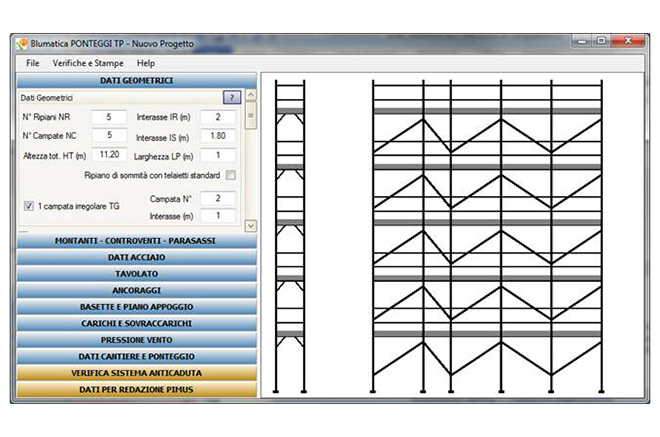Image resolution: width=660 pixels, height=437 pixels.
Task: Expand DATI CANTIERE E PONTEGGIO section
Action: click(x=136, y=357)
